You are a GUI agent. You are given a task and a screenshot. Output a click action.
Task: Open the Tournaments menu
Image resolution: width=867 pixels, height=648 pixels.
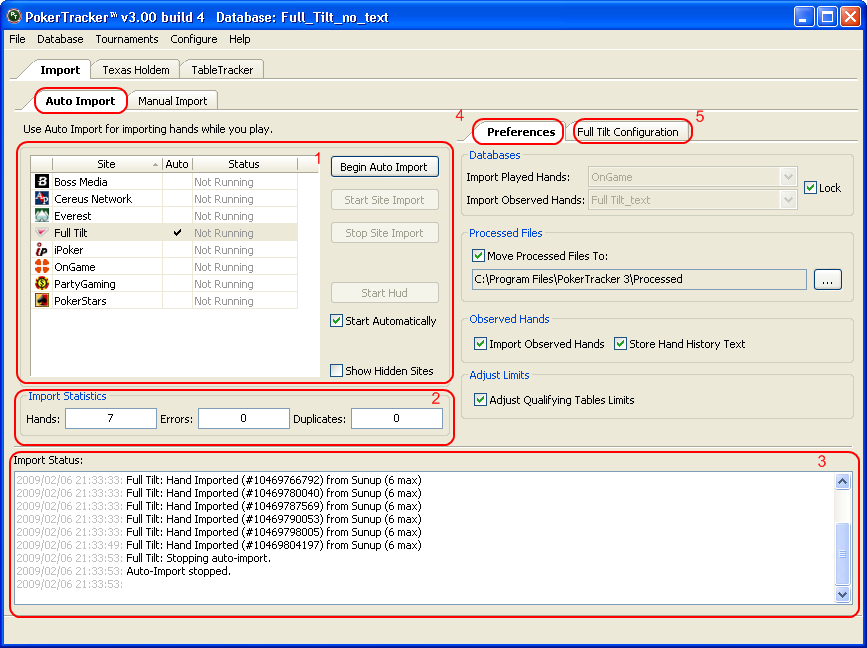(127, 39)
